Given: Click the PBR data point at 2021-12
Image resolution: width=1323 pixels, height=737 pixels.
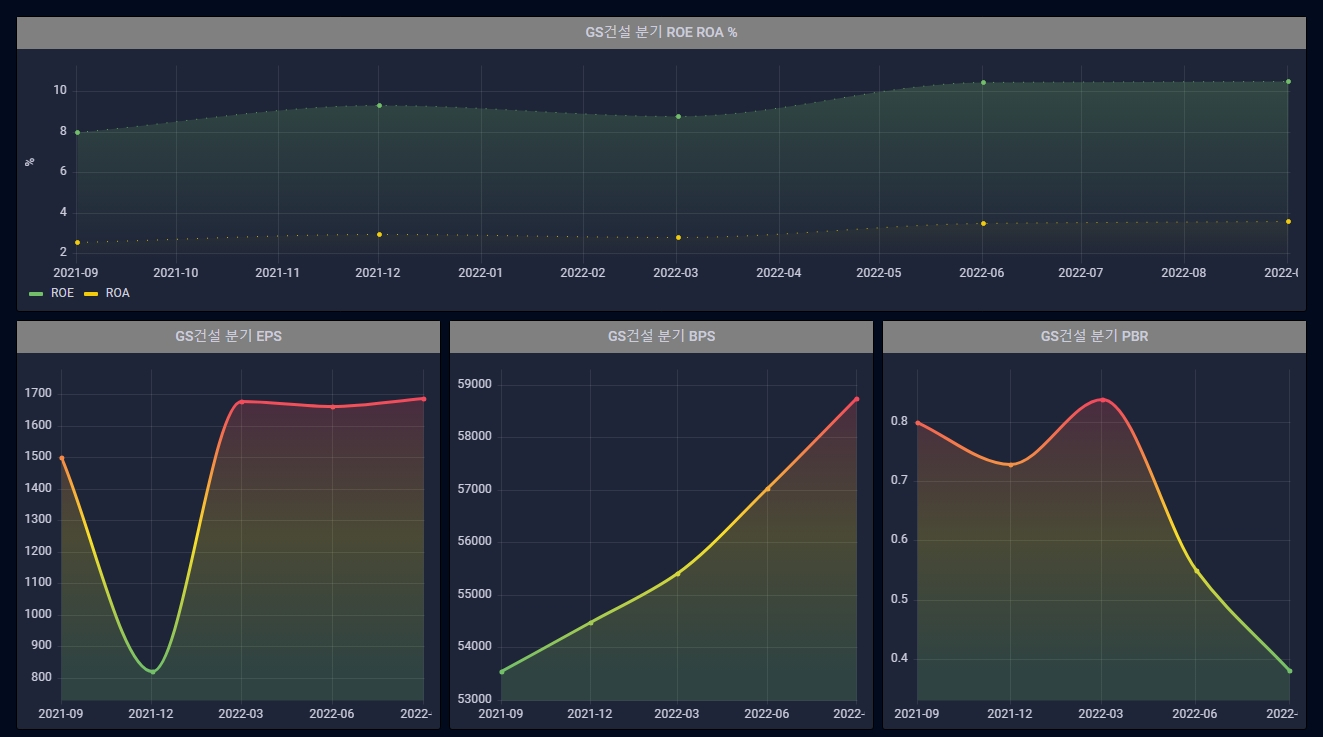Looking at the screenshot, I should coord(1010,465).
